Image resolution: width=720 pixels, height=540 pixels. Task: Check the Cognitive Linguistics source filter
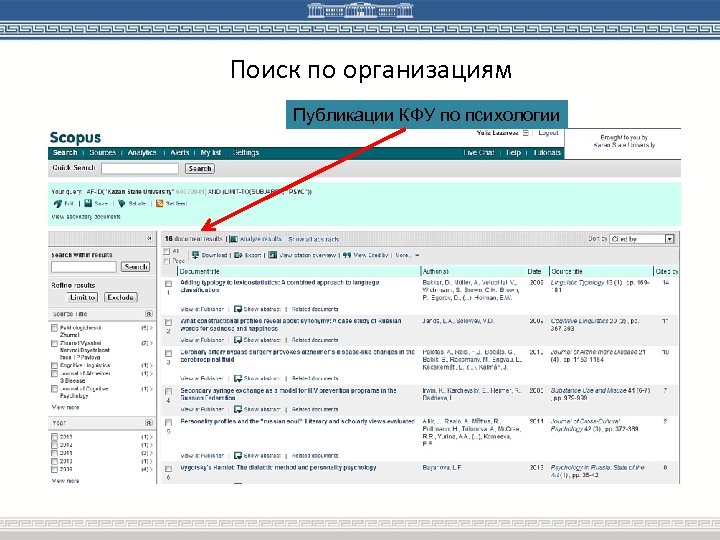(x=54, y=366)
